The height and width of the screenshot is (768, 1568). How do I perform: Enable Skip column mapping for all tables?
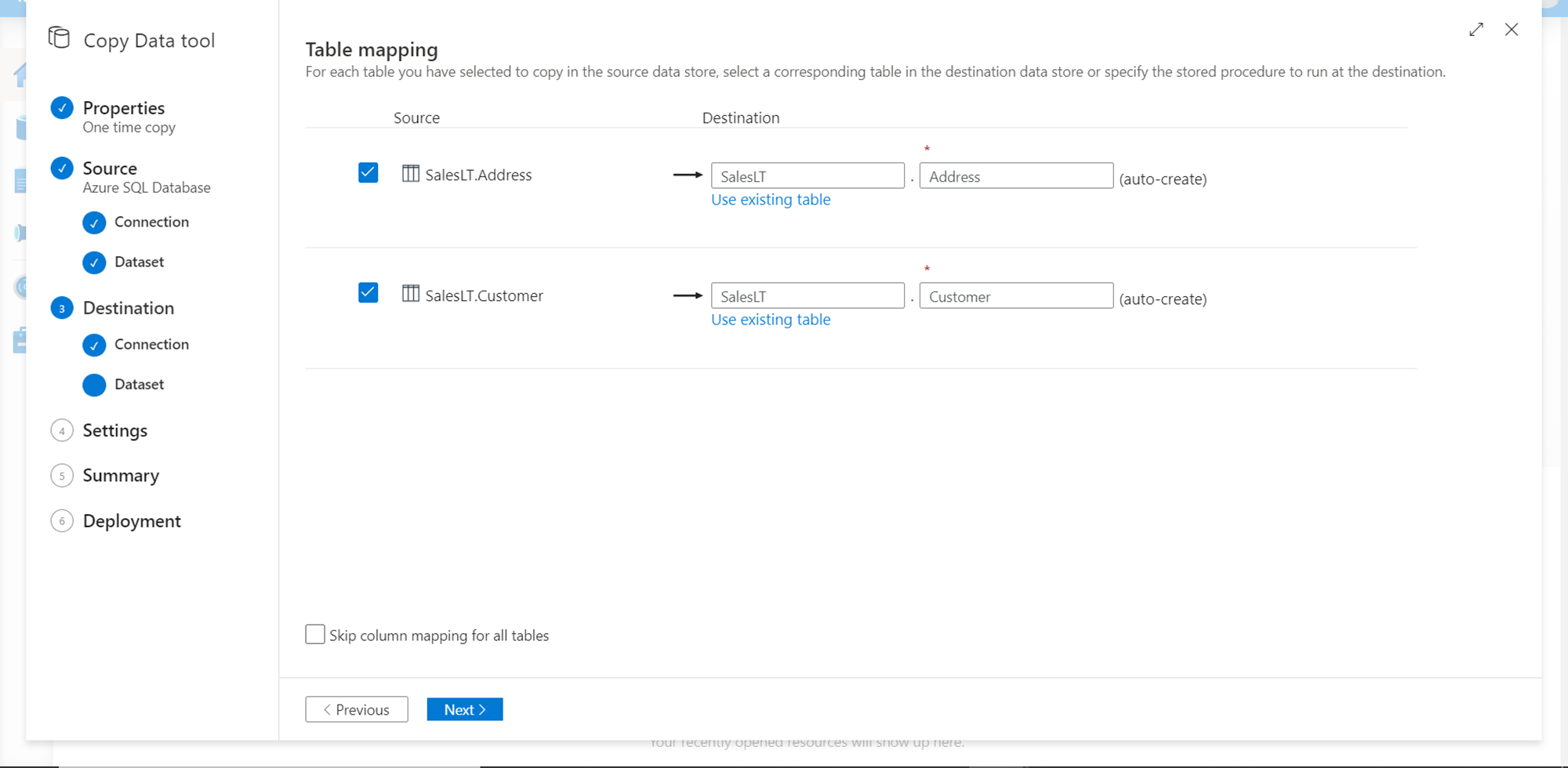point(315,635)
